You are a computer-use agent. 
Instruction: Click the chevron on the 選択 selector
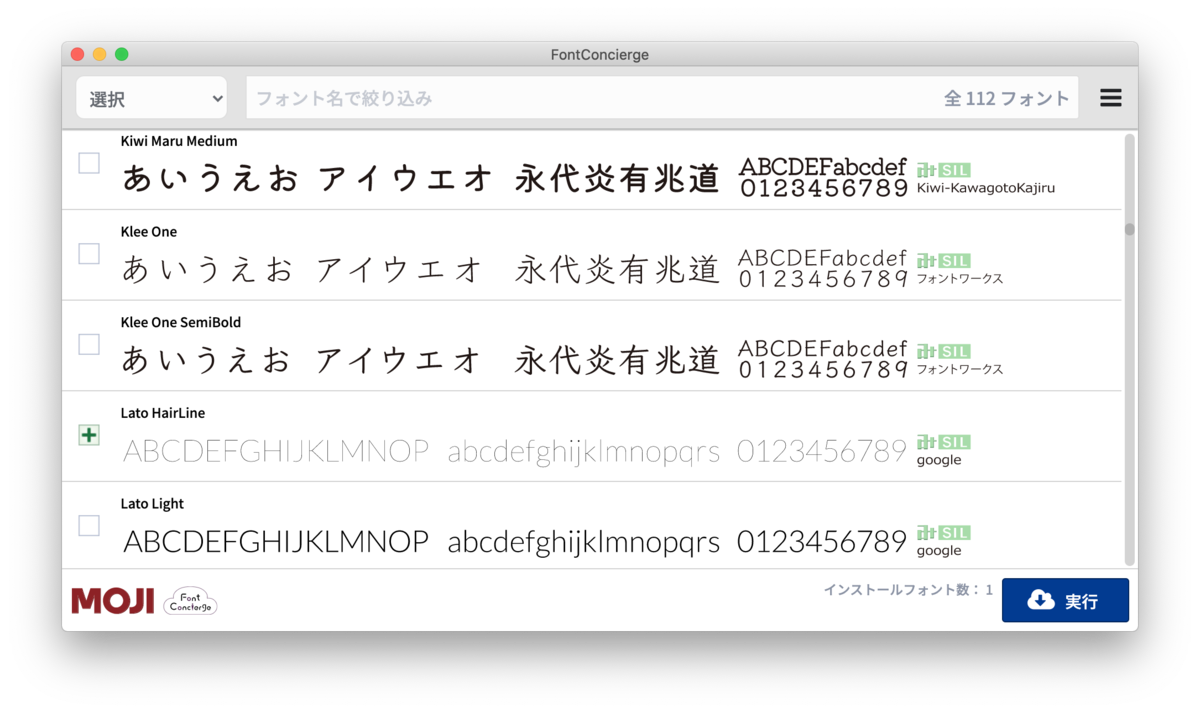(x=217, y=98)
